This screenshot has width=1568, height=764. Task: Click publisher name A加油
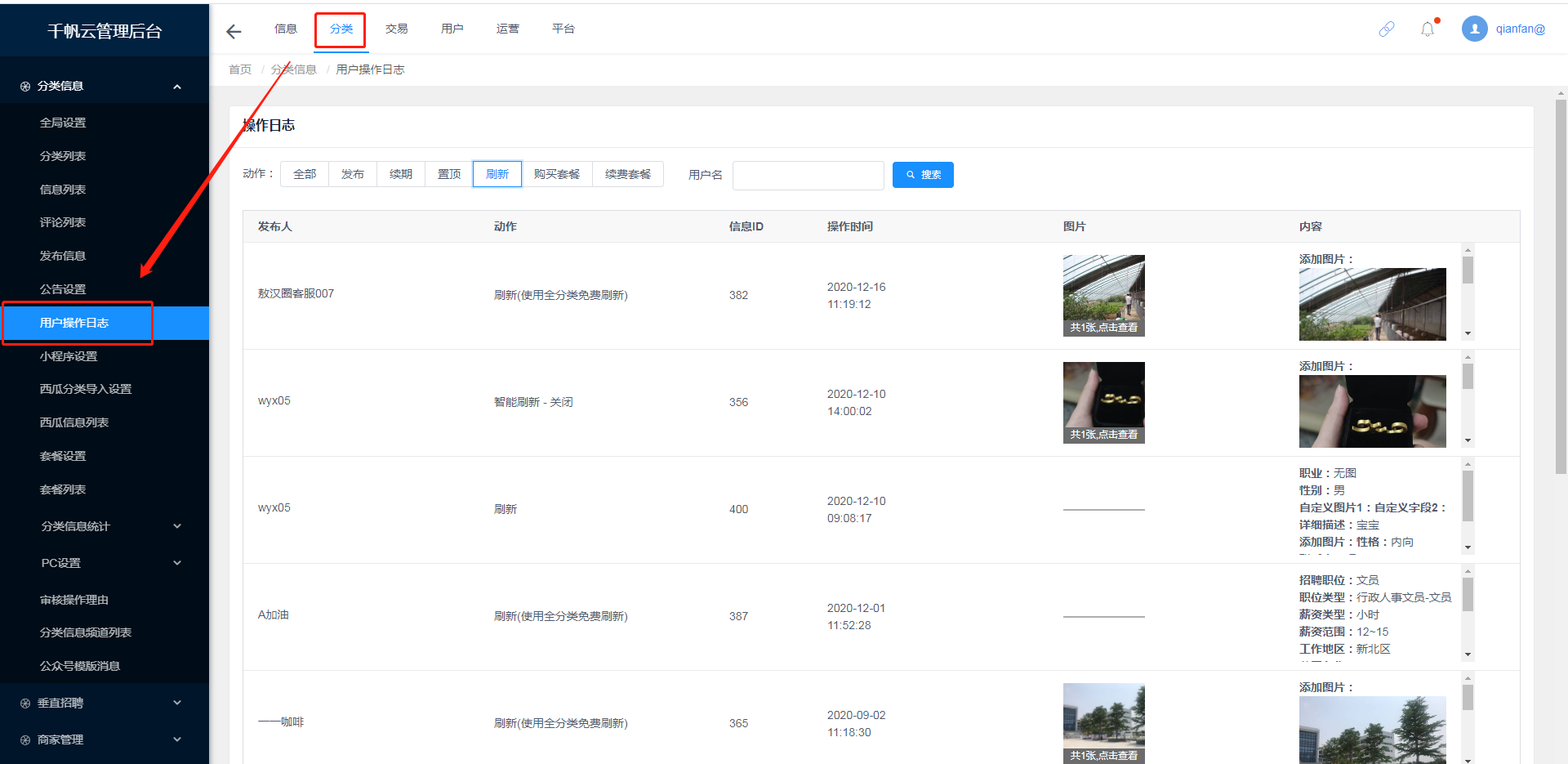point(274,614)
